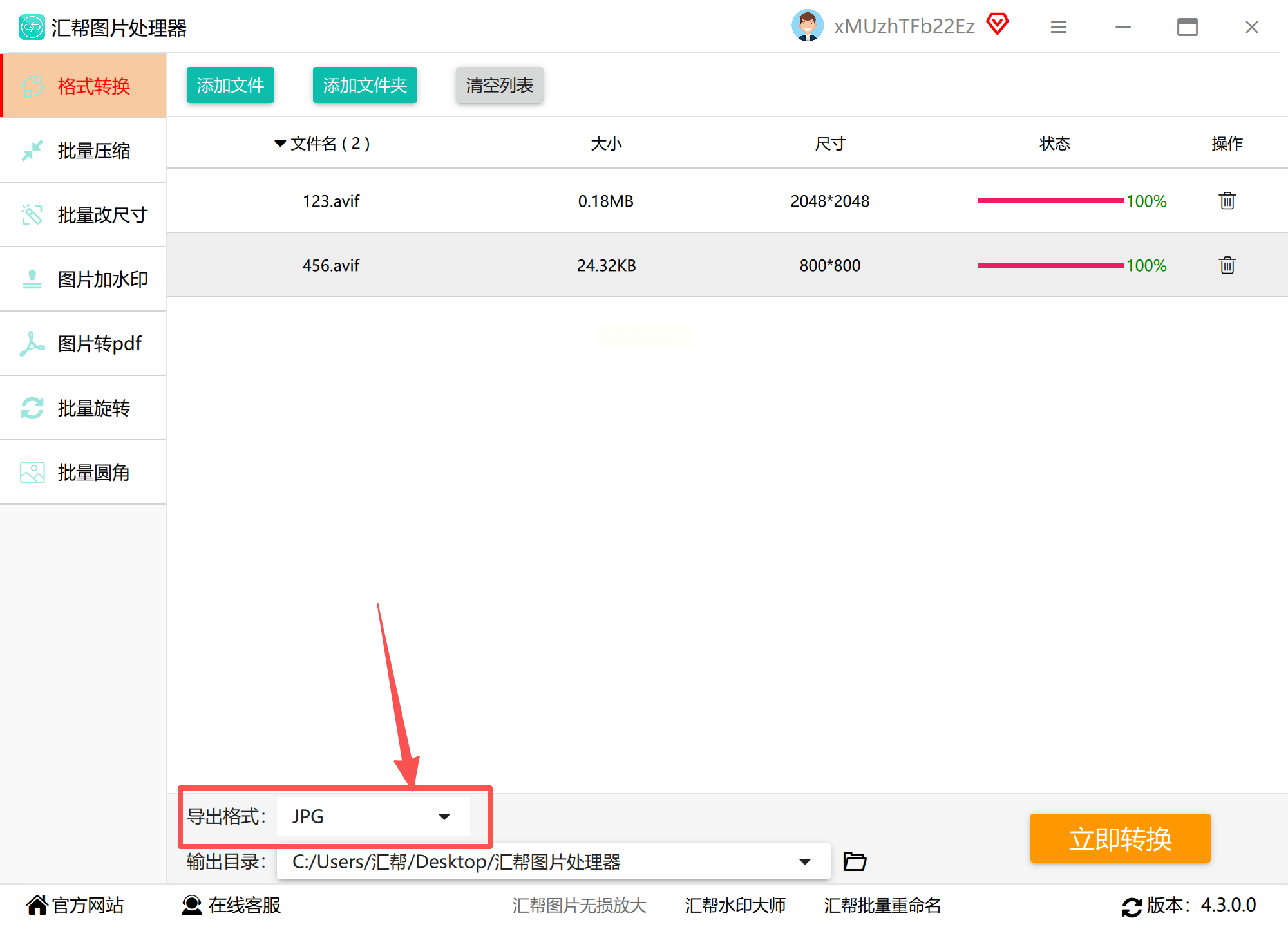Open the hamburger menu icon

point(1059,27)
